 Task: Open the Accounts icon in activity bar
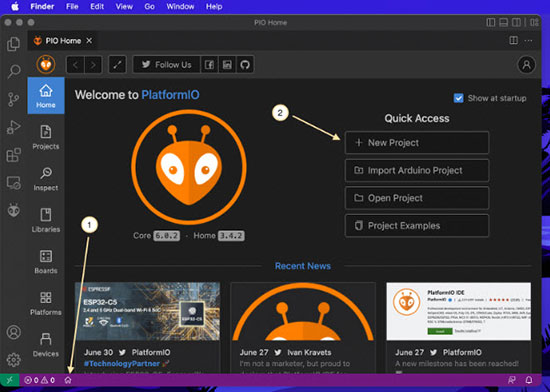click(x=14, y=332)
